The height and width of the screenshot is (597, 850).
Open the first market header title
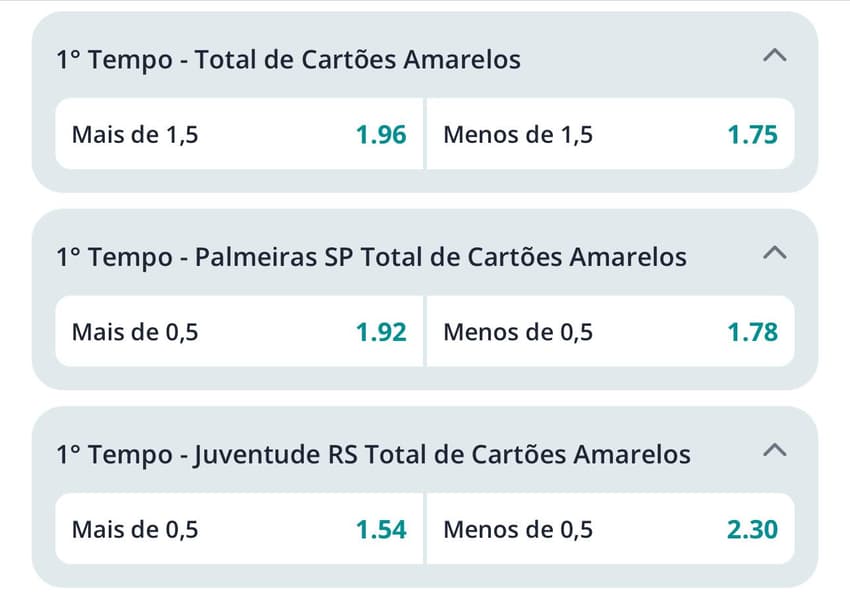[288, 59]
